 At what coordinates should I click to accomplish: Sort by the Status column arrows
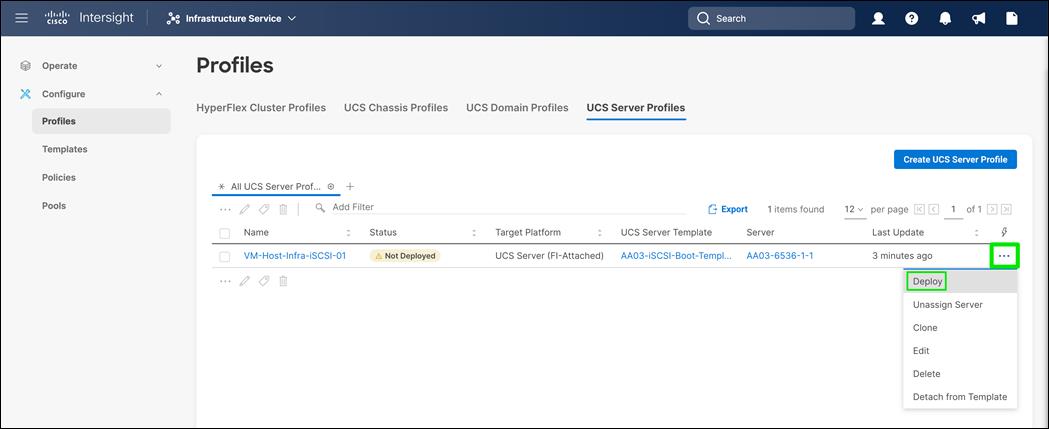coord(474,233)
